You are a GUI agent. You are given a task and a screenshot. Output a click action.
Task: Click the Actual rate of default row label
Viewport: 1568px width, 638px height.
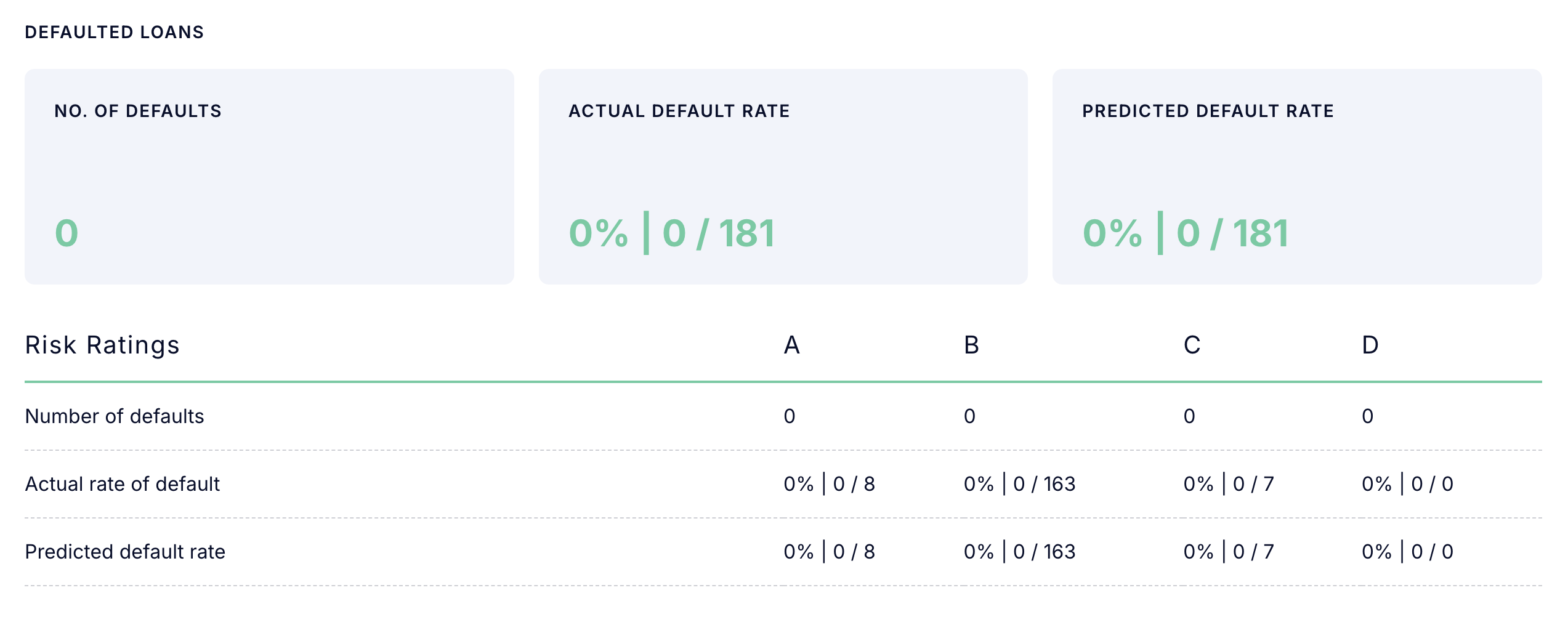click(123, 484)
